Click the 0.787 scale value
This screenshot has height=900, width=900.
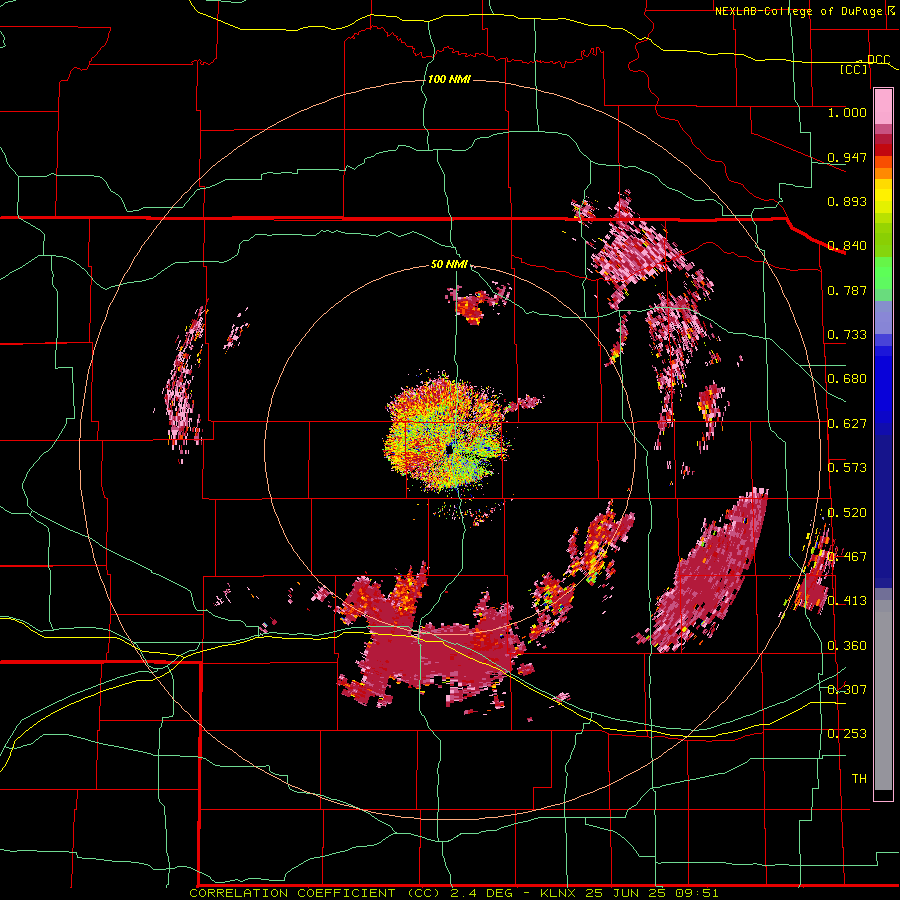[847, 290]
